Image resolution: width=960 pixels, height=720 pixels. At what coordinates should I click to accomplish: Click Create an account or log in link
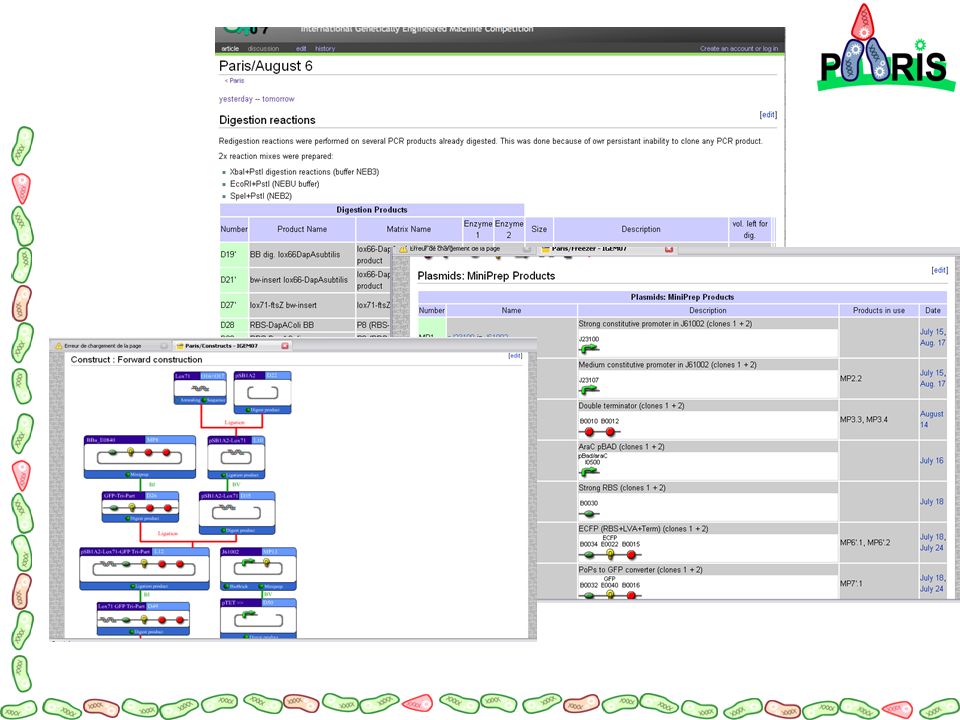click(739, 48)
